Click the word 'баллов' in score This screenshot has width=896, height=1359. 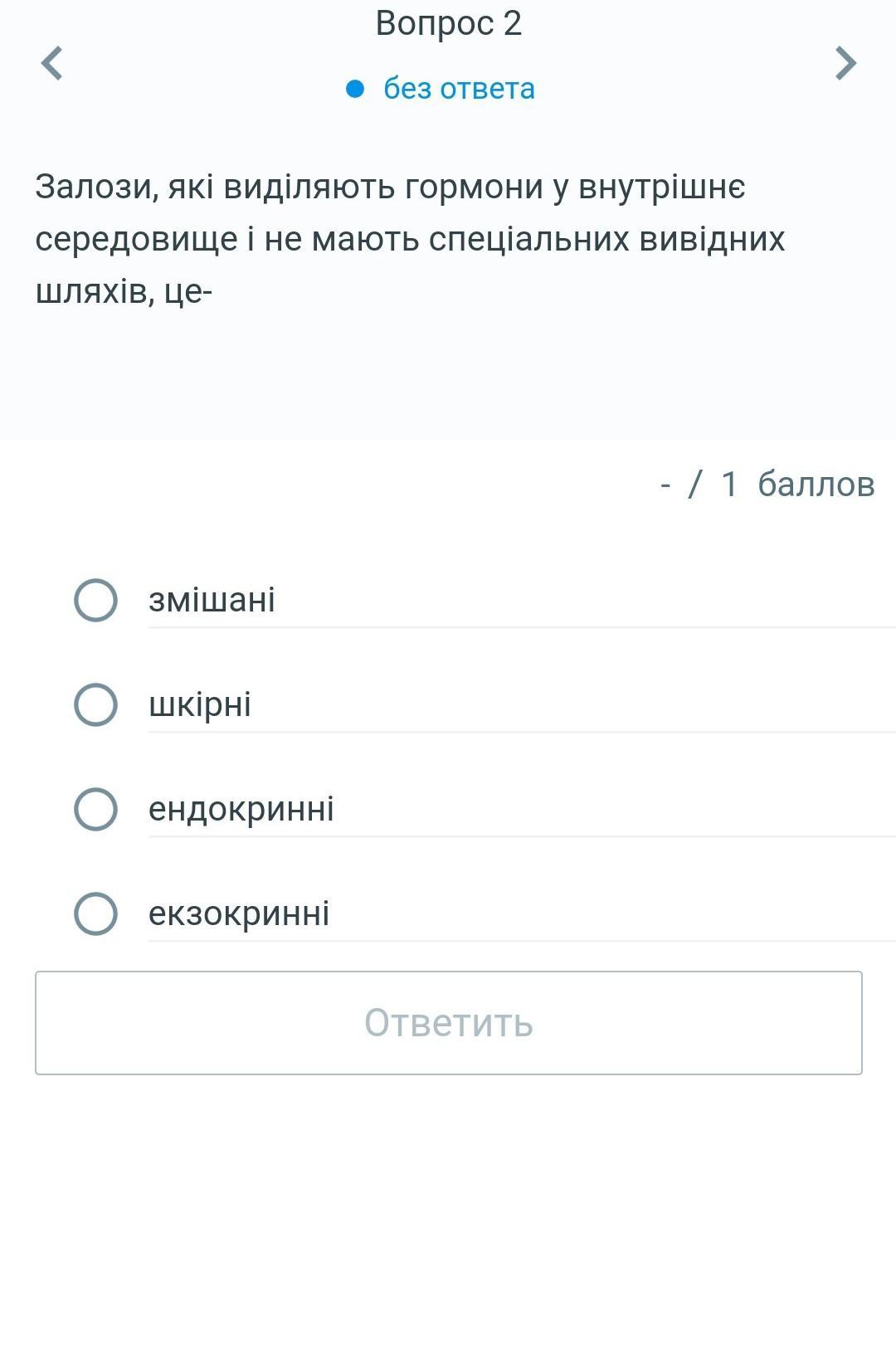[x=816, y=485]
